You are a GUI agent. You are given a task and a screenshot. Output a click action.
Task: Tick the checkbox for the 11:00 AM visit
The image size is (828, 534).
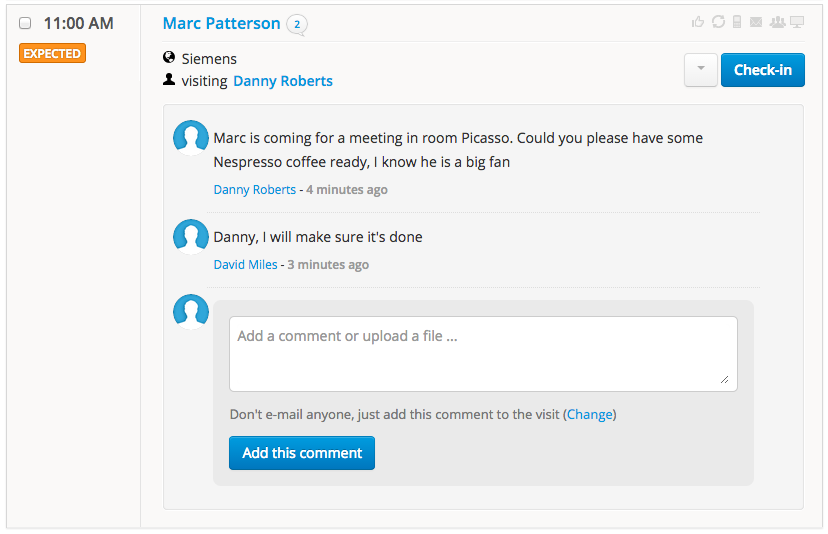pyautogui.click(x=26, y=23)
